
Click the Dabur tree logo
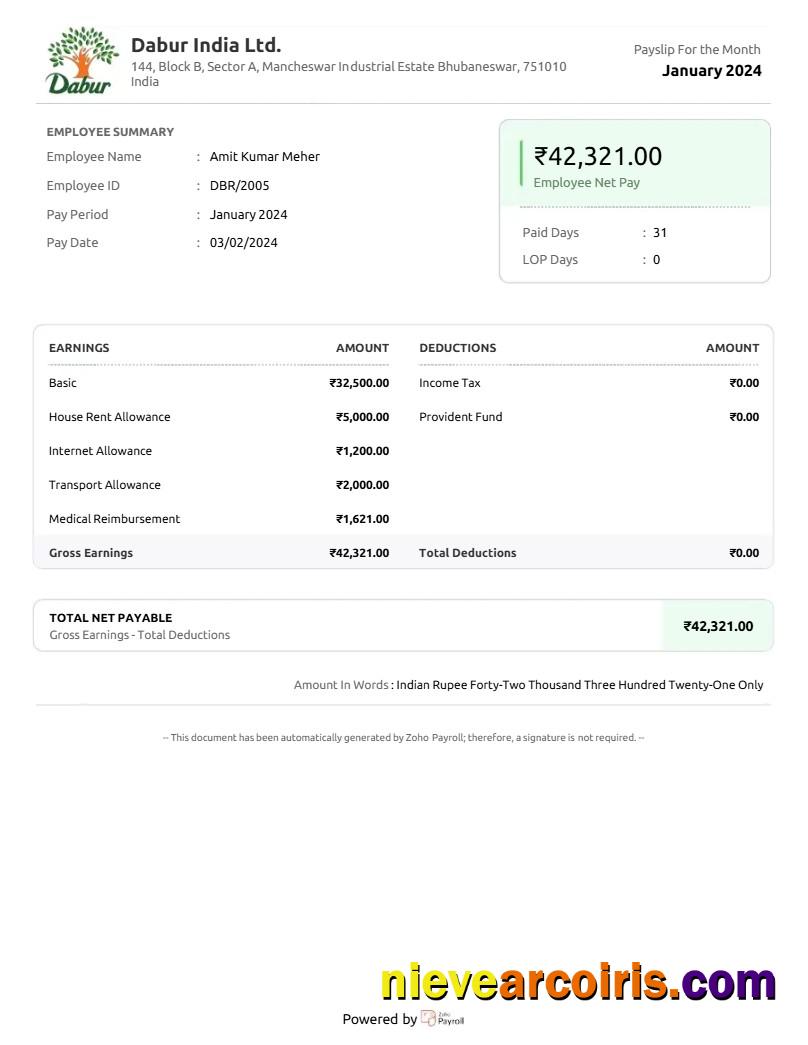(81, 60)
